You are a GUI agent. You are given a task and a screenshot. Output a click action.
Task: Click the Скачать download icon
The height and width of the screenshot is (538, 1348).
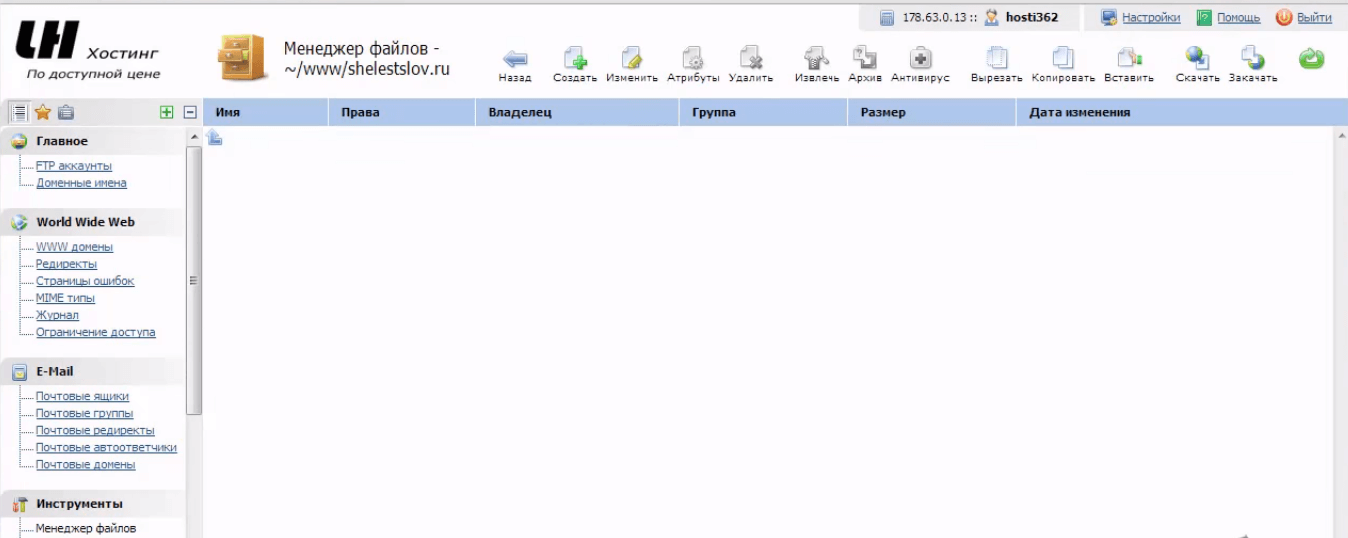[x=1197, y=59]
